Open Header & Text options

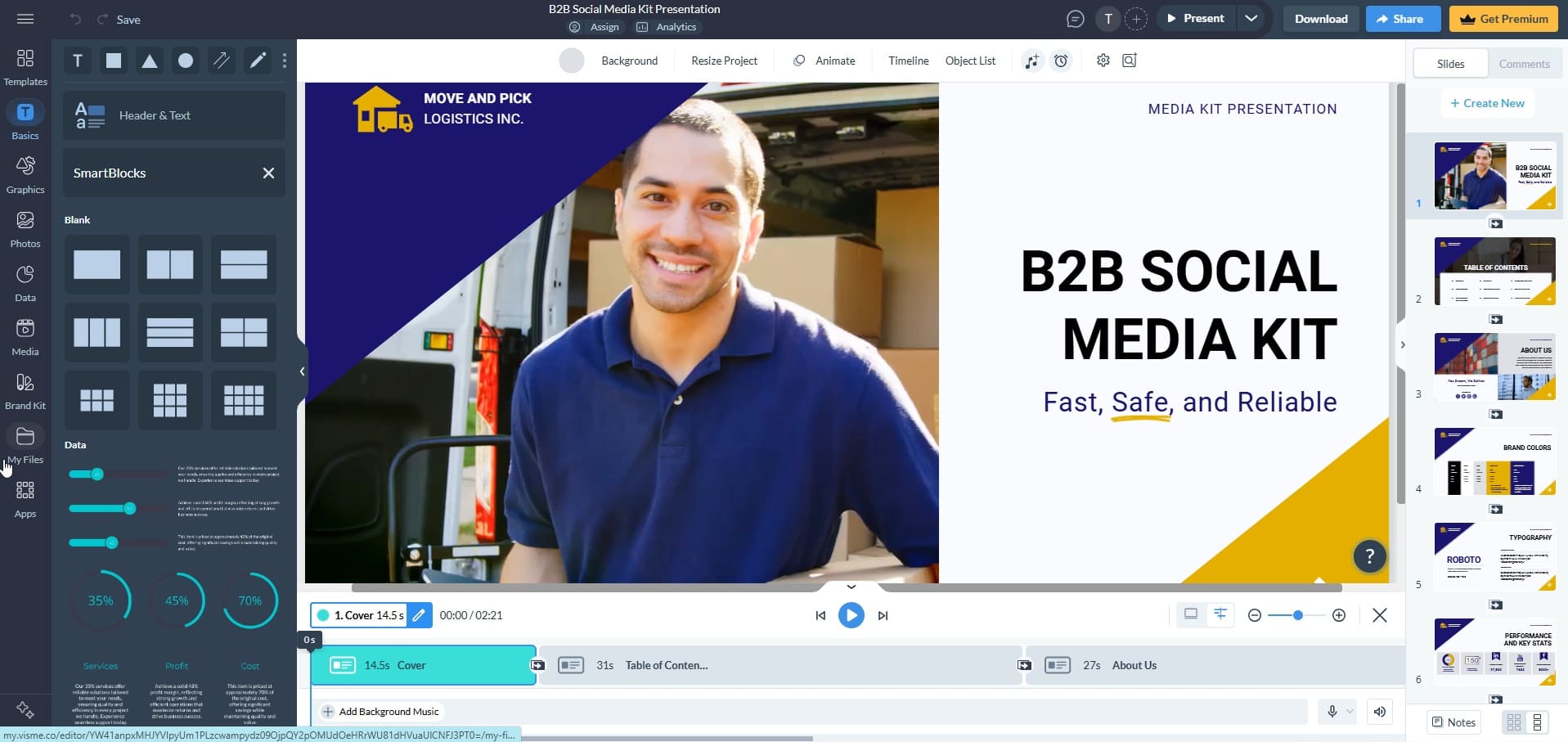pos(174,115)
